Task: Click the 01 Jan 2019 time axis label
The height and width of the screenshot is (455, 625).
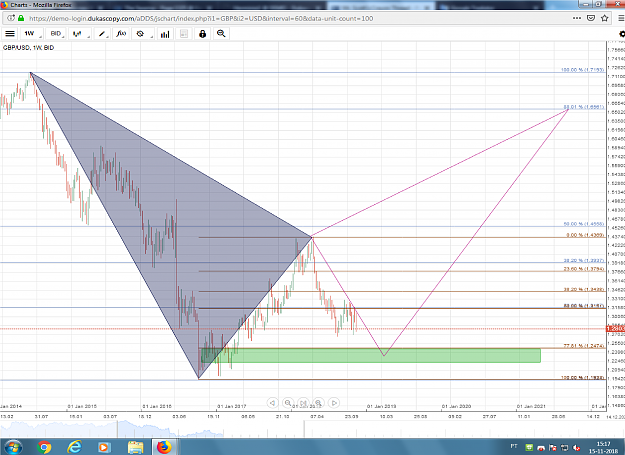Action: click(x=381, y=406)
